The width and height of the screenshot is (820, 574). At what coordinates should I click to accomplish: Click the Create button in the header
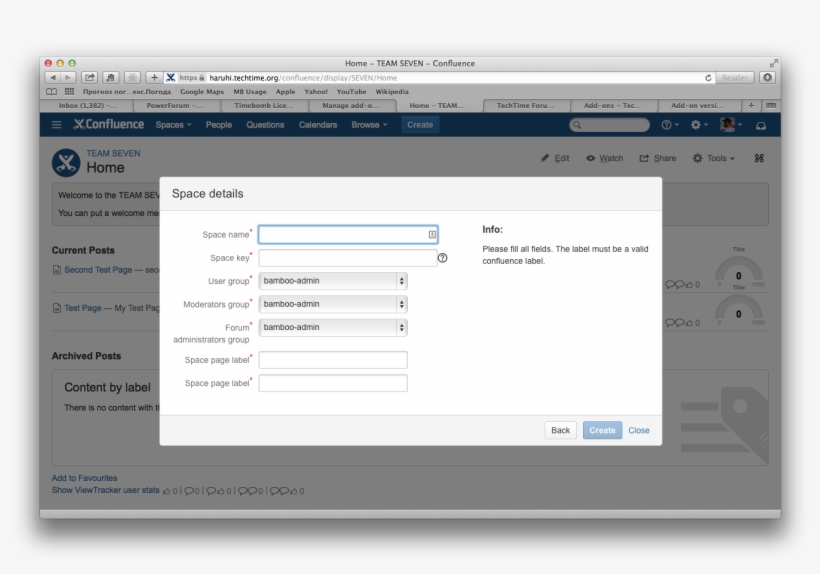[x=420, y=125]
